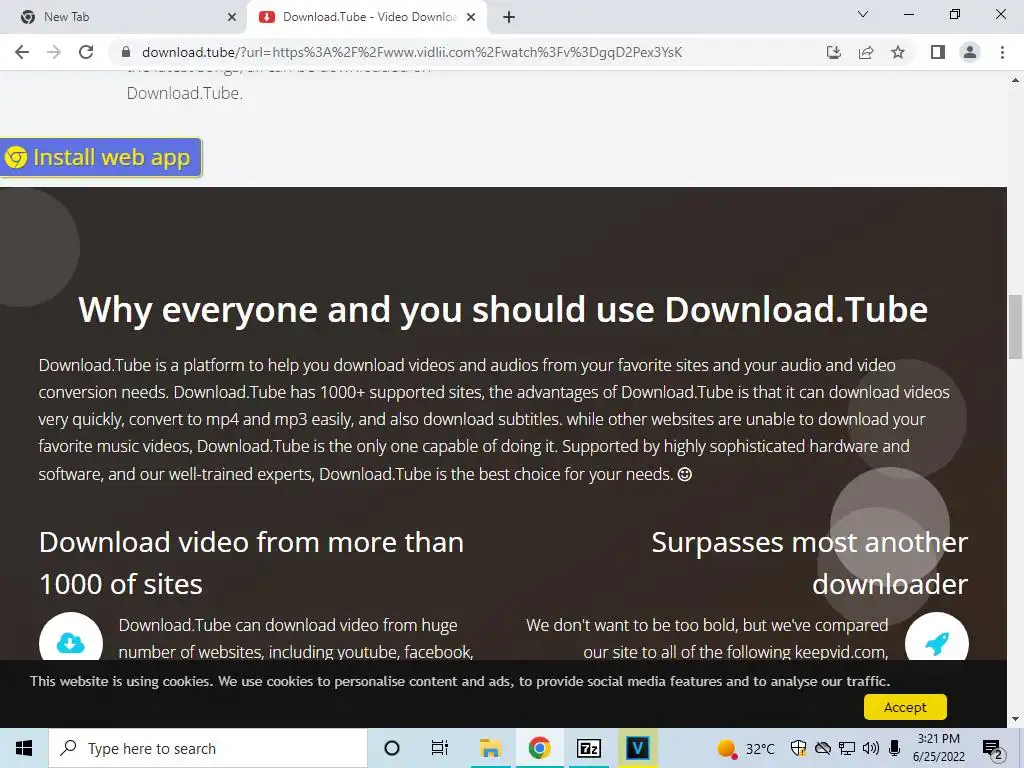The image size is (1024, 768).
Task: Click the Install web app button
Action: point(100,157)
